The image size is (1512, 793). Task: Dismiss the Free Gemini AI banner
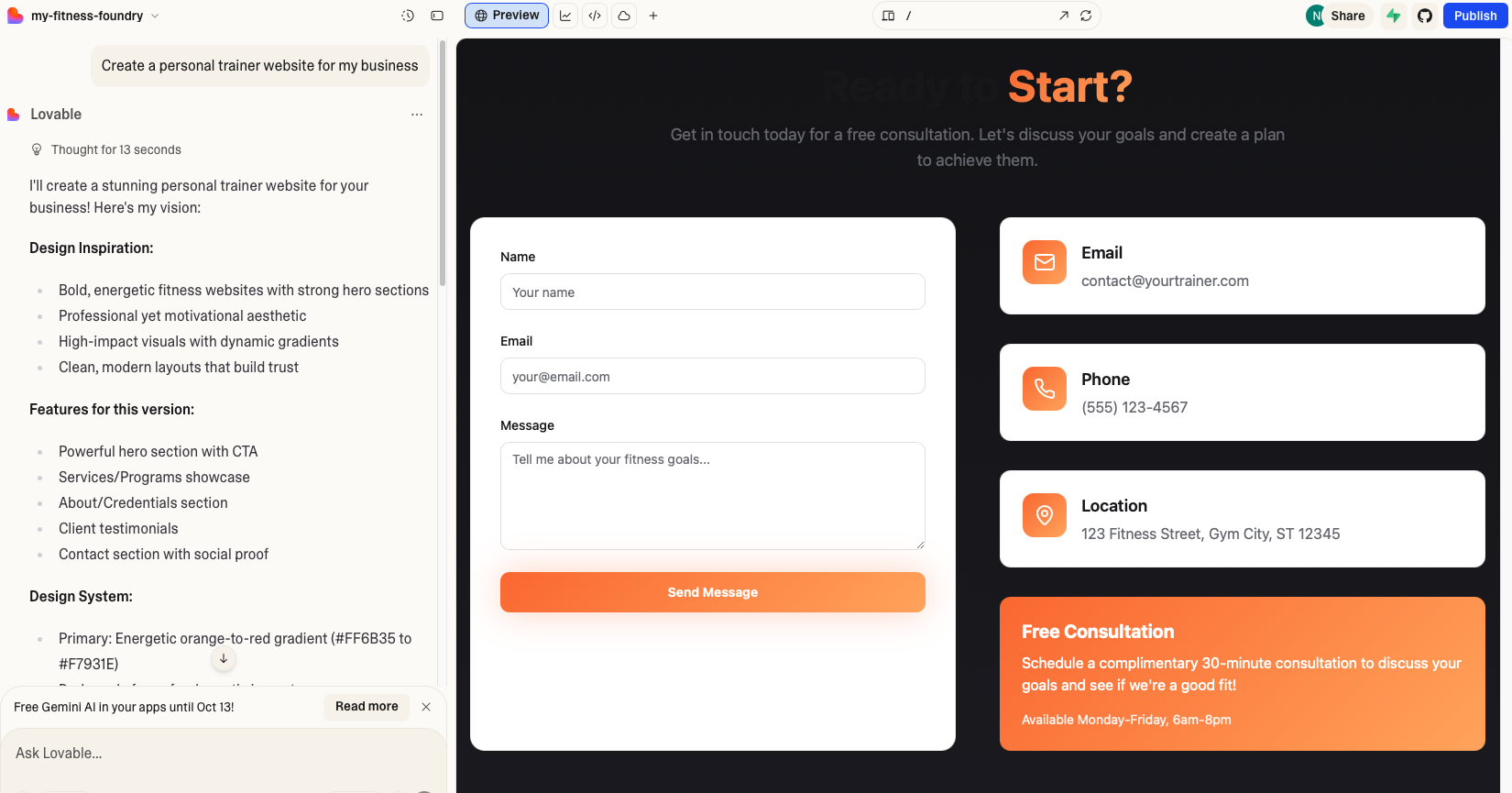pos(426,707)
